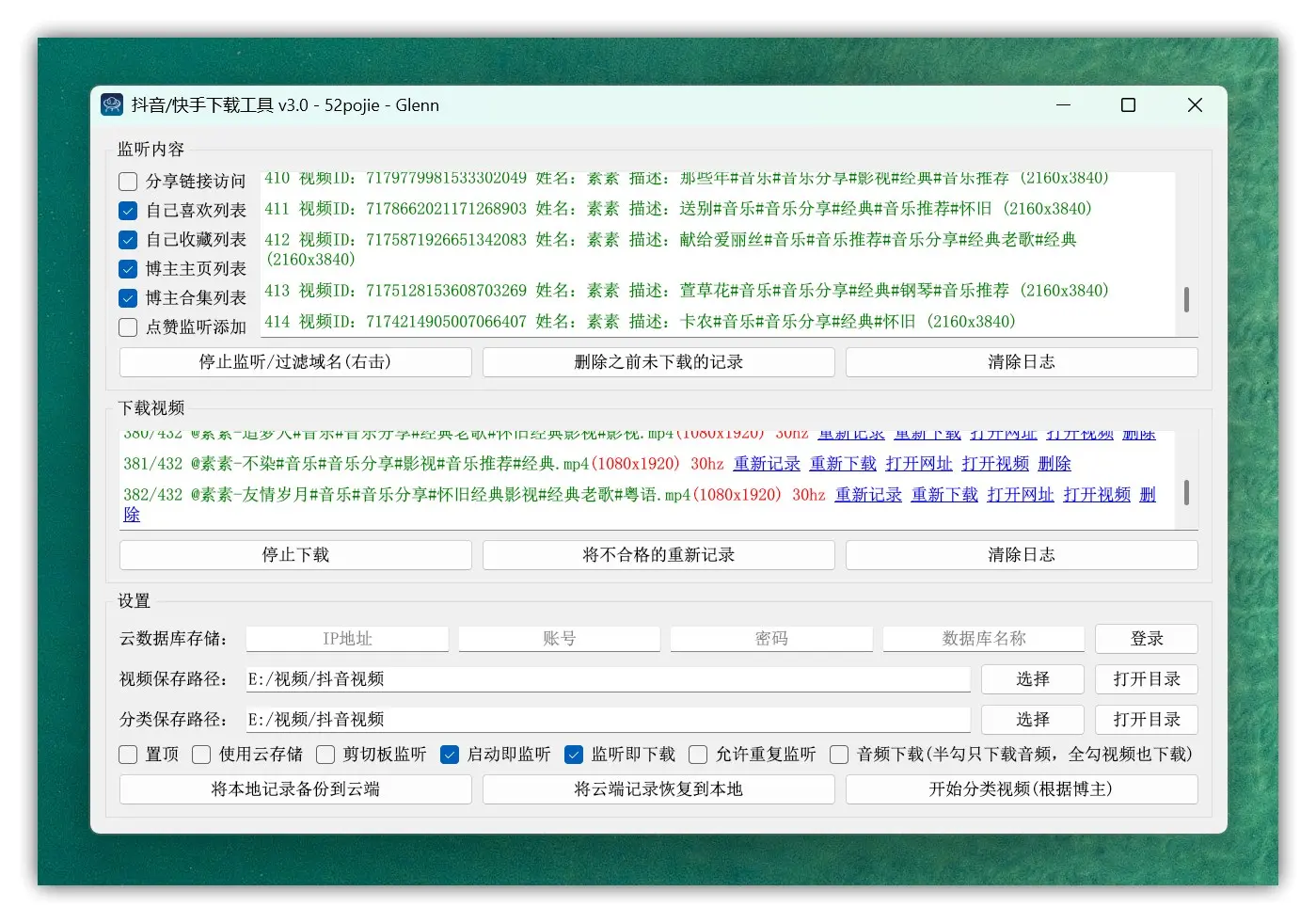Toggle the 博主合集列表 checkbox
Screen dimensions: 1316x923
coord(128,298)
